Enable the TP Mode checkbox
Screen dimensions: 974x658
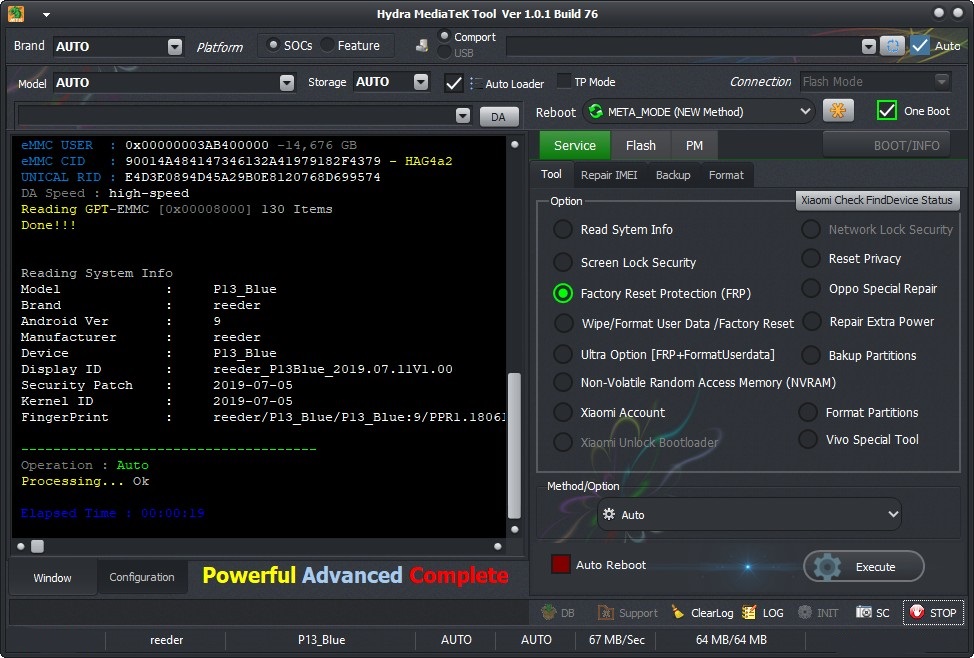tap(563, 81)
